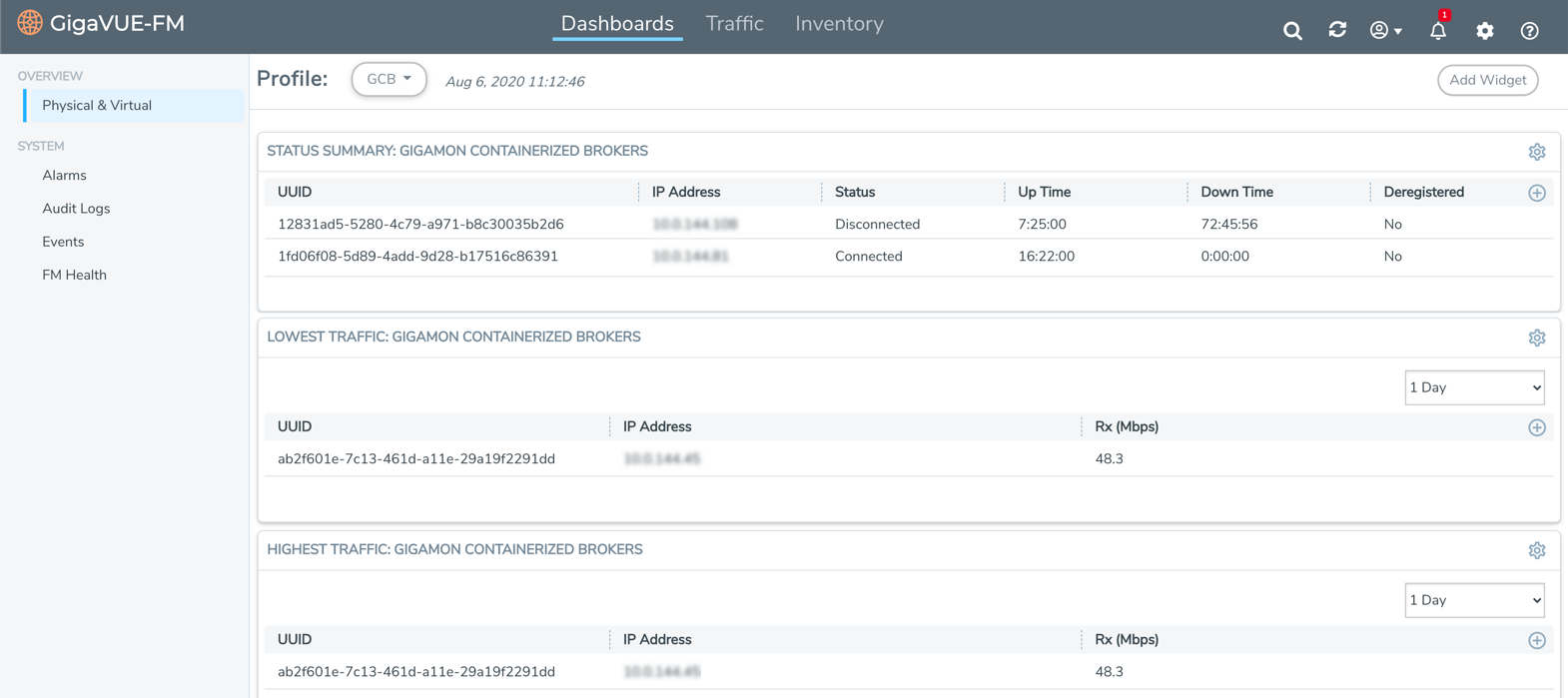Click Highest Traffic widget title
Screen dimensions: 1568x698
(454, 549)
